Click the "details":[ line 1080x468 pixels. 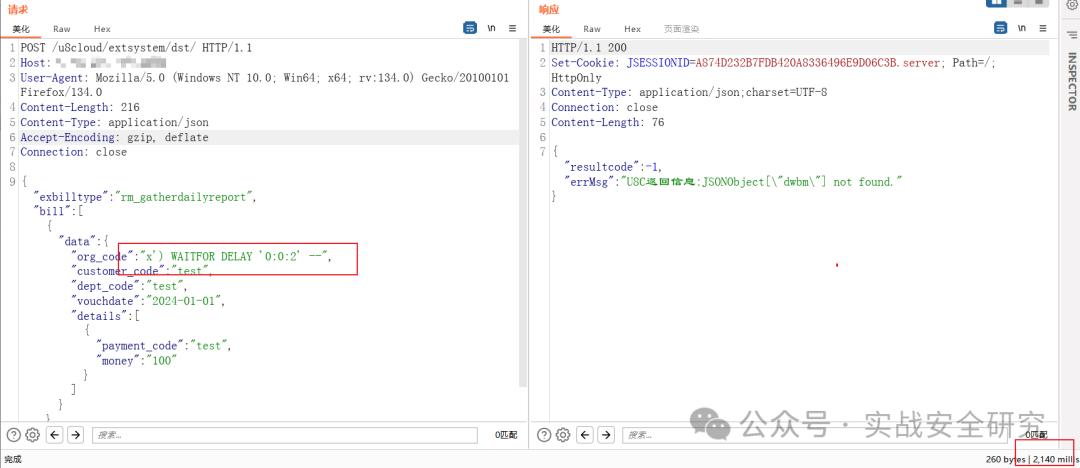[106, 316]
